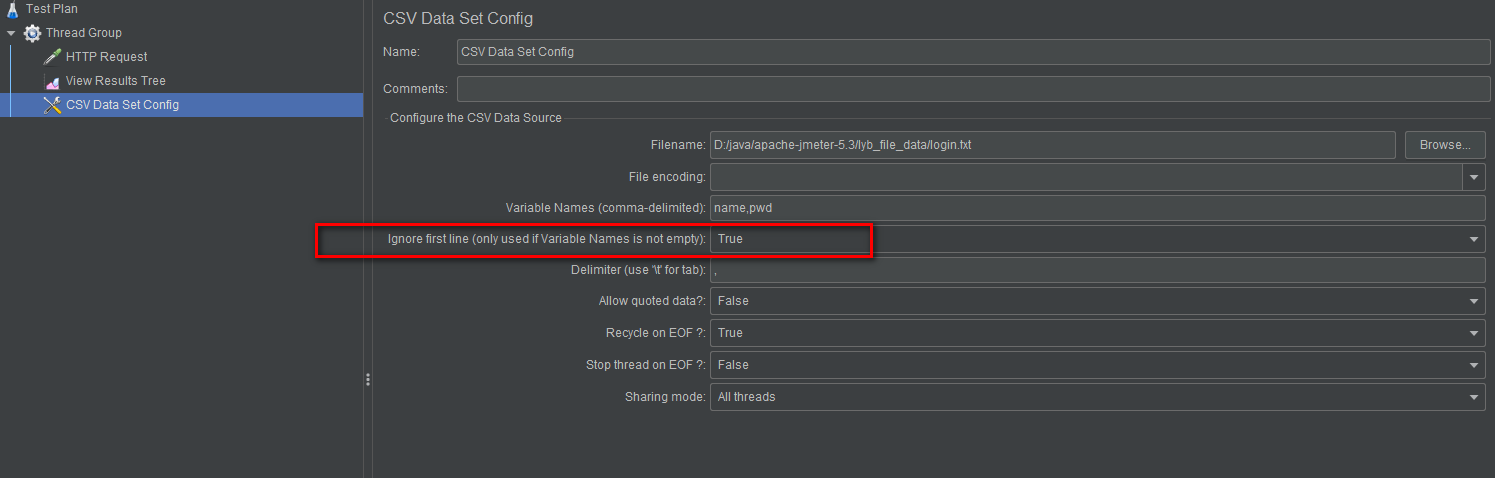
Task: Click the Test Plan flask icon
Action: coord(13,9)
